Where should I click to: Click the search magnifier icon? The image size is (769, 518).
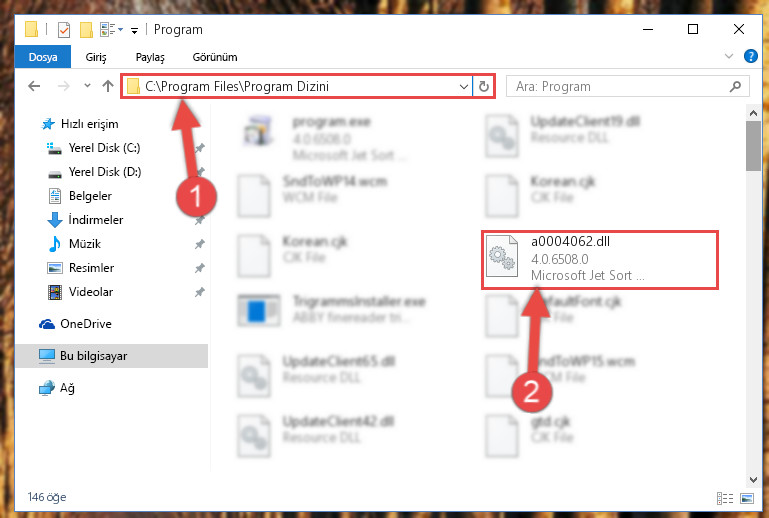pos(735,87)
